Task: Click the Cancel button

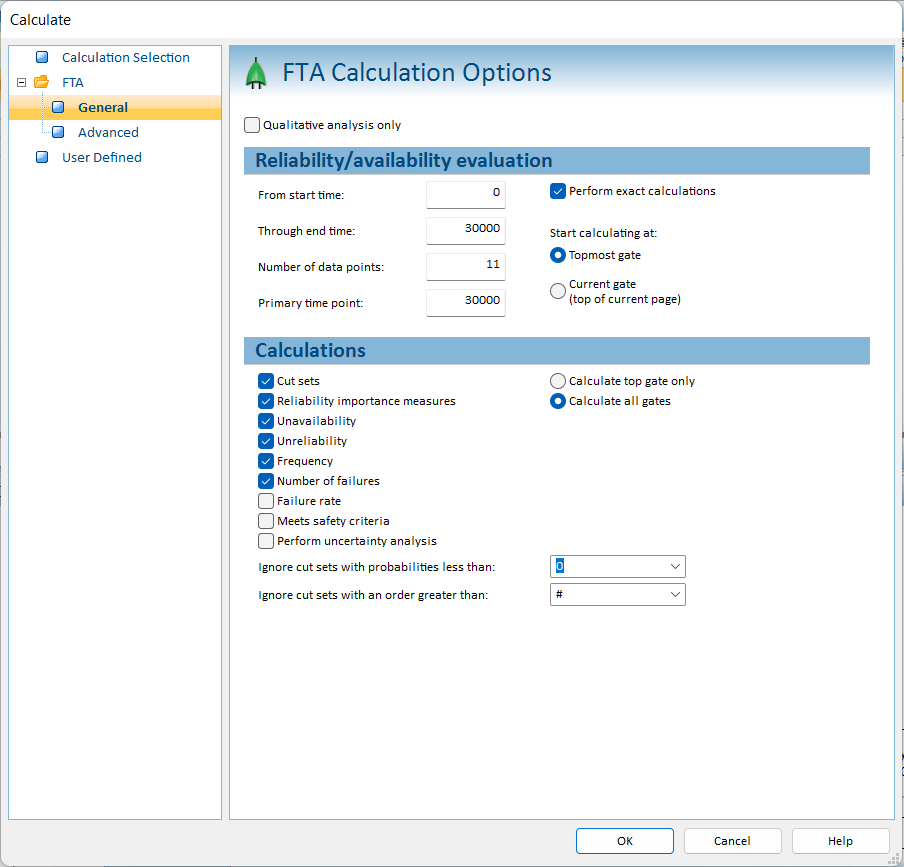Action: [732, 841]
